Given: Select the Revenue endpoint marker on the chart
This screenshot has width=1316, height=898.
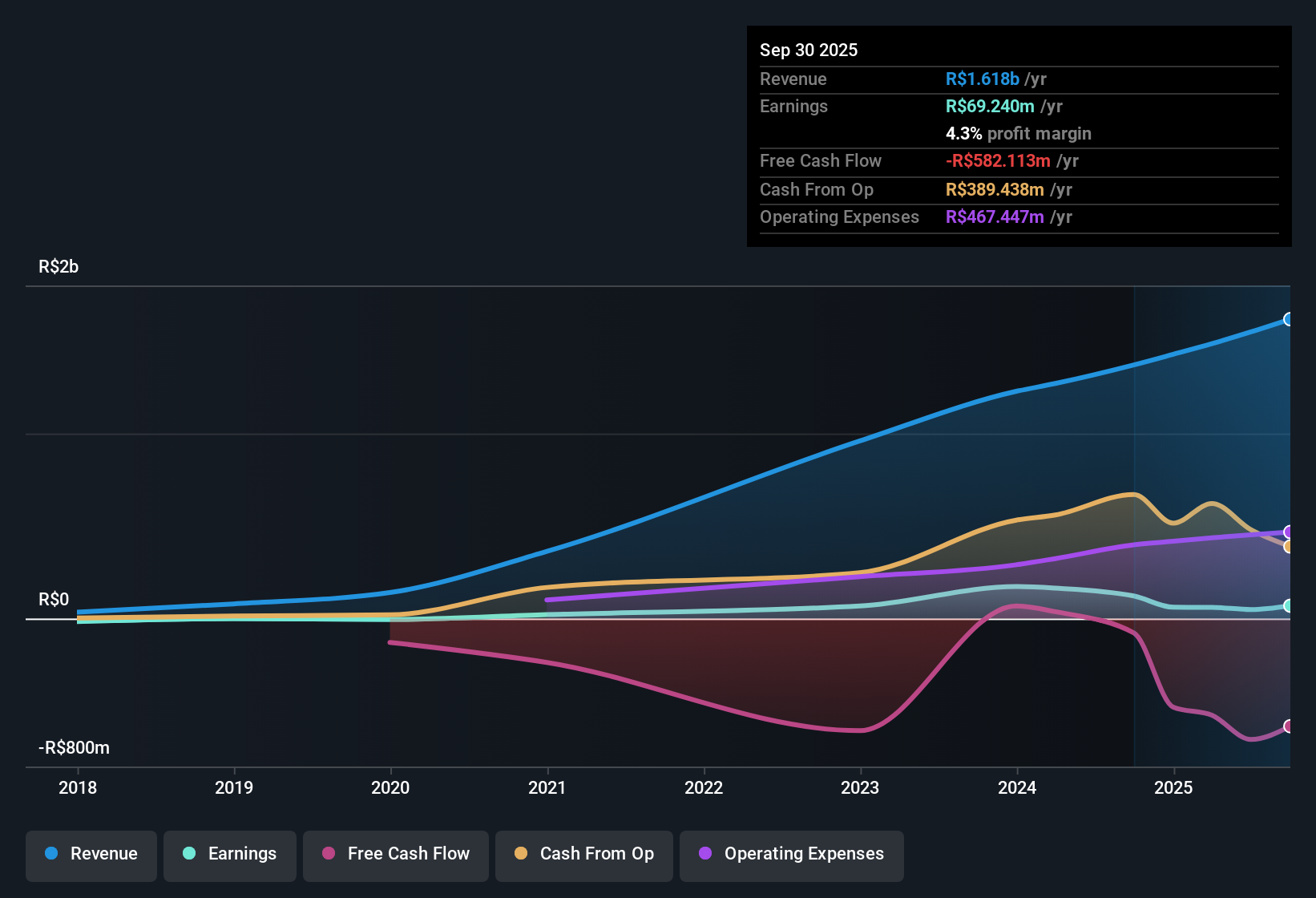Looking at the screenshot, I should (x=1288, y=319).
